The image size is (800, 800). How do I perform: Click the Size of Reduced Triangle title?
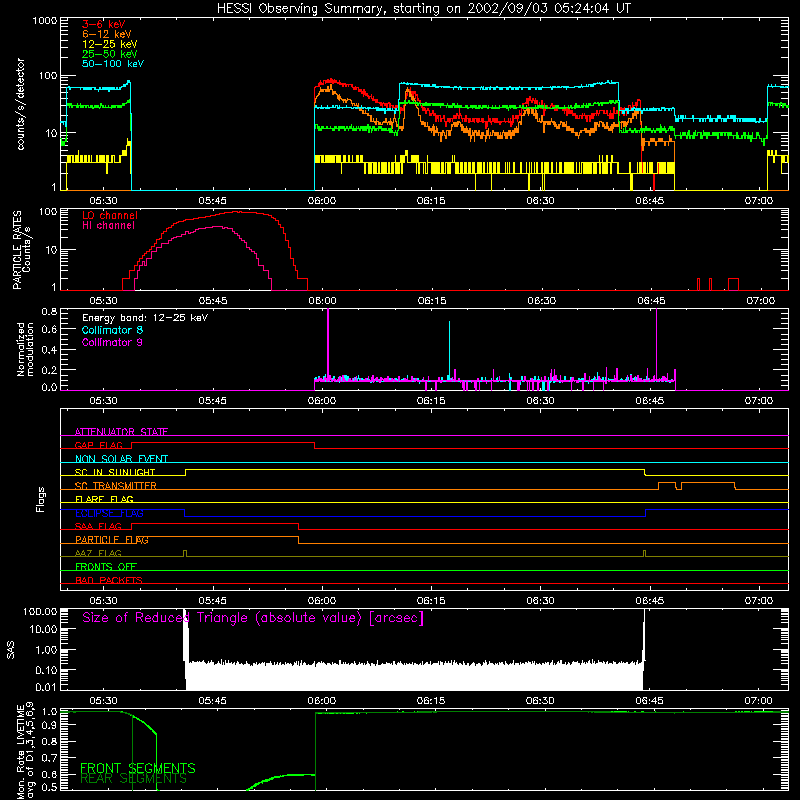pos(253,618)
